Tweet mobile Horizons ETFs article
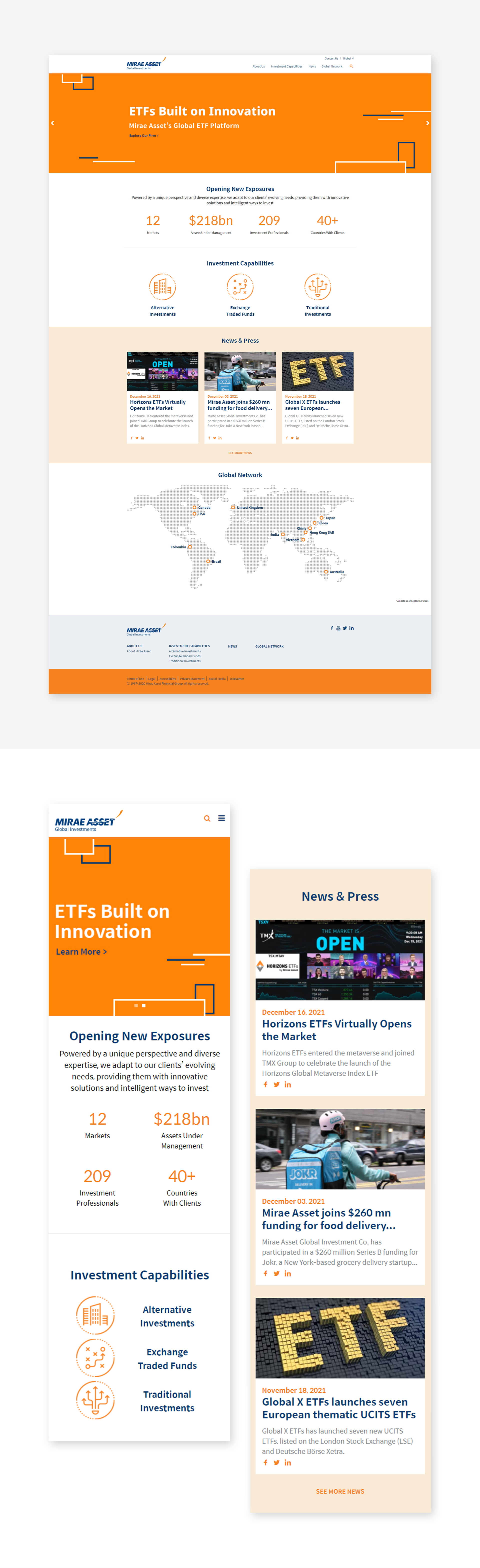 pos(277,1085)
